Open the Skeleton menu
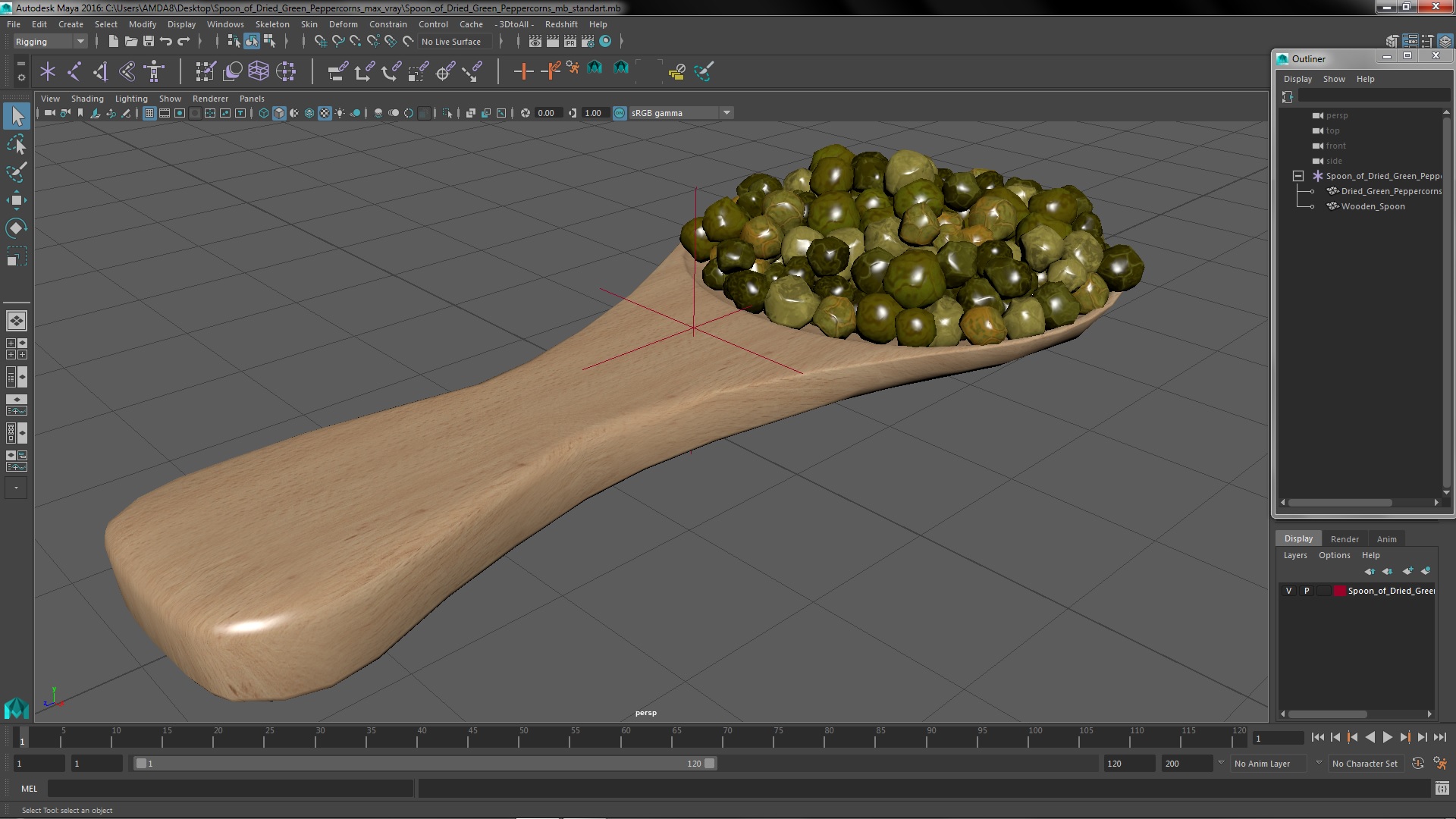This screenshot has width=1456, height=819. (x=272, y=24)
